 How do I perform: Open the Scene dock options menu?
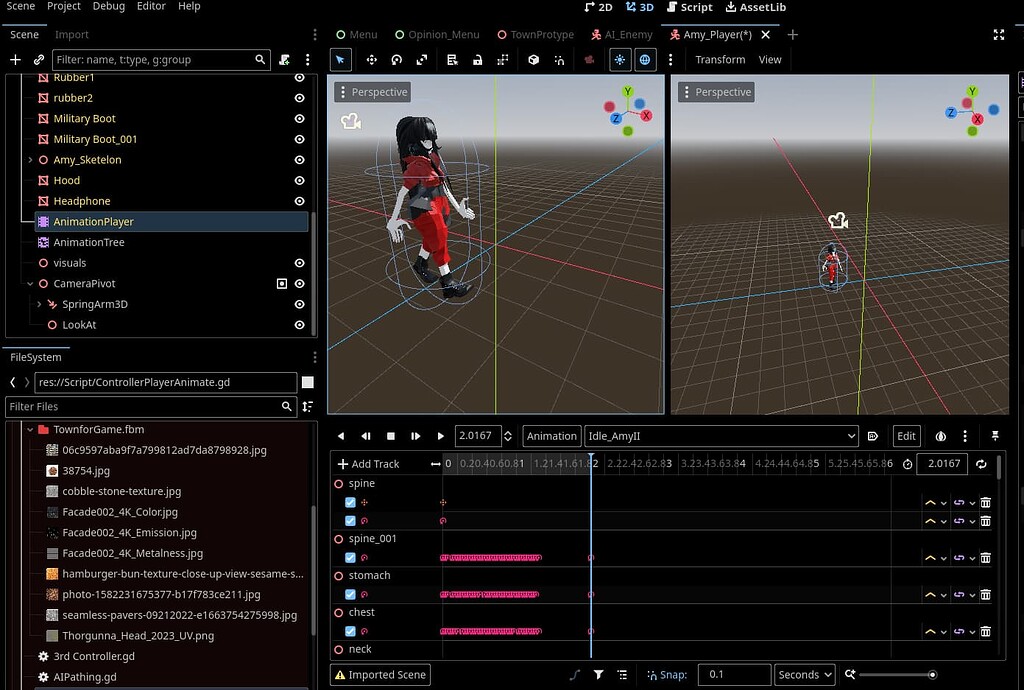pos(315,35)
